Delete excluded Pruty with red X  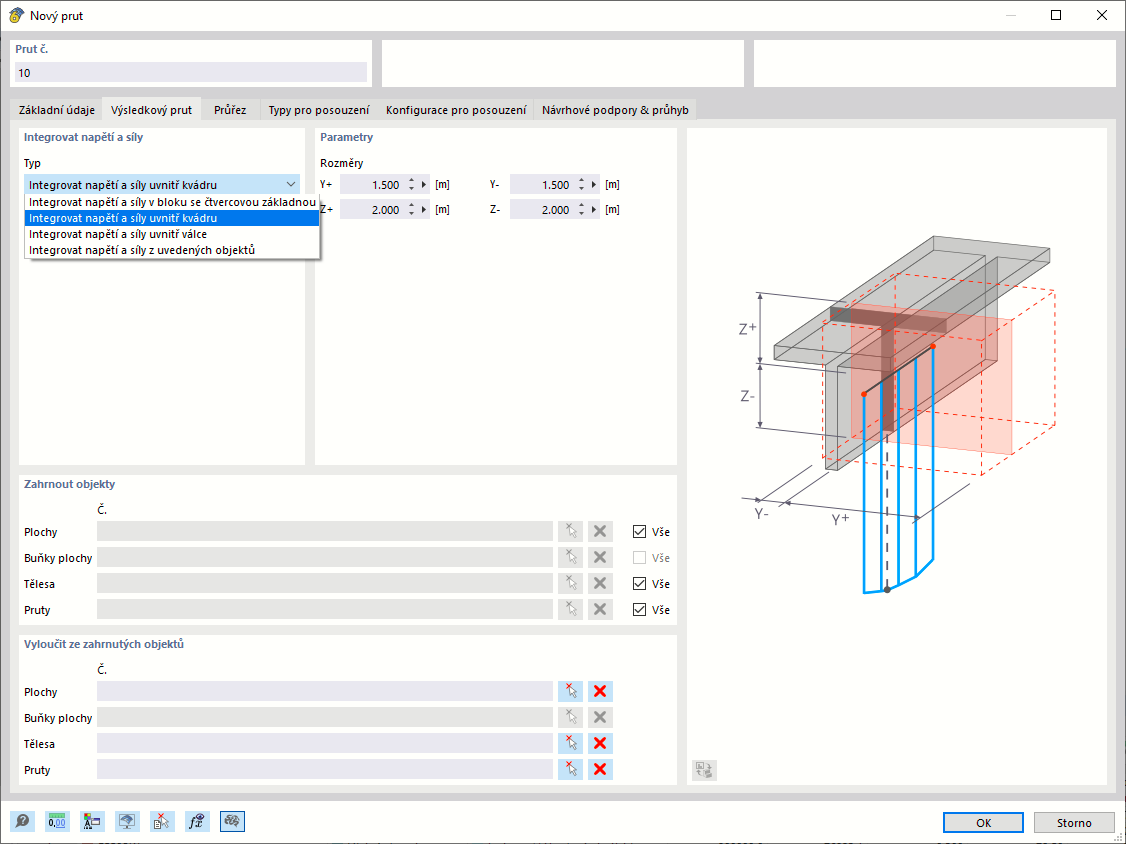[600, 769]
